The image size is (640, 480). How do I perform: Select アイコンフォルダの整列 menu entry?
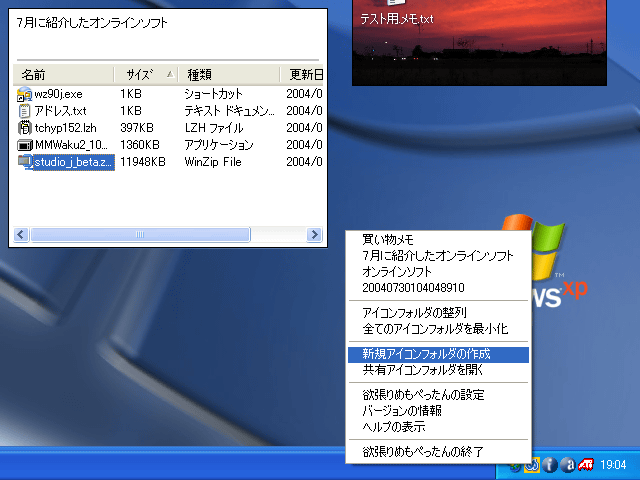(x=438, y=313)
